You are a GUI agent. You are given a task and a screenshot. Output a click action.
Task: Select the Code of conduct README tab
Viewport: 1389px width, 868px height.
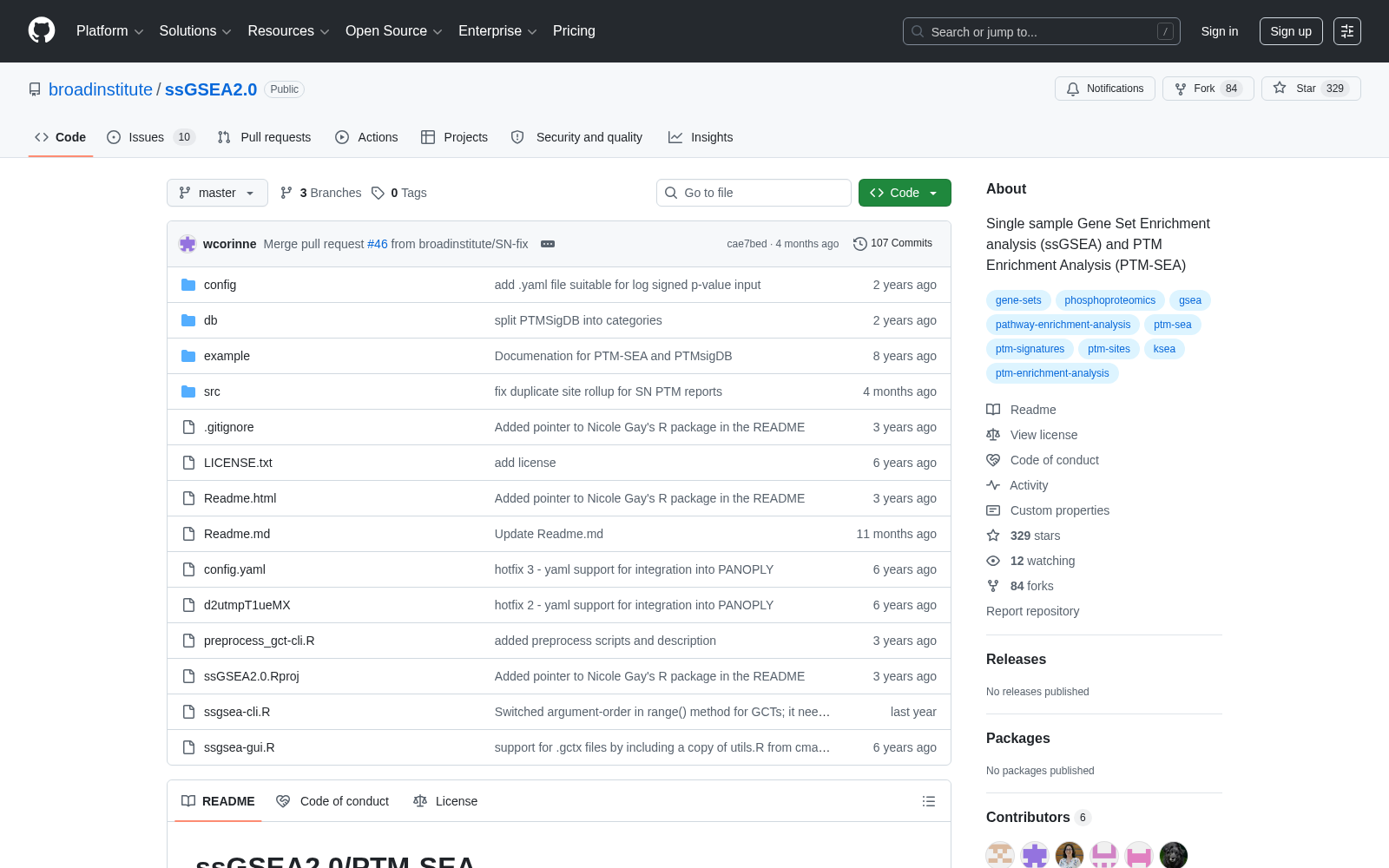(x=332, y=801)
